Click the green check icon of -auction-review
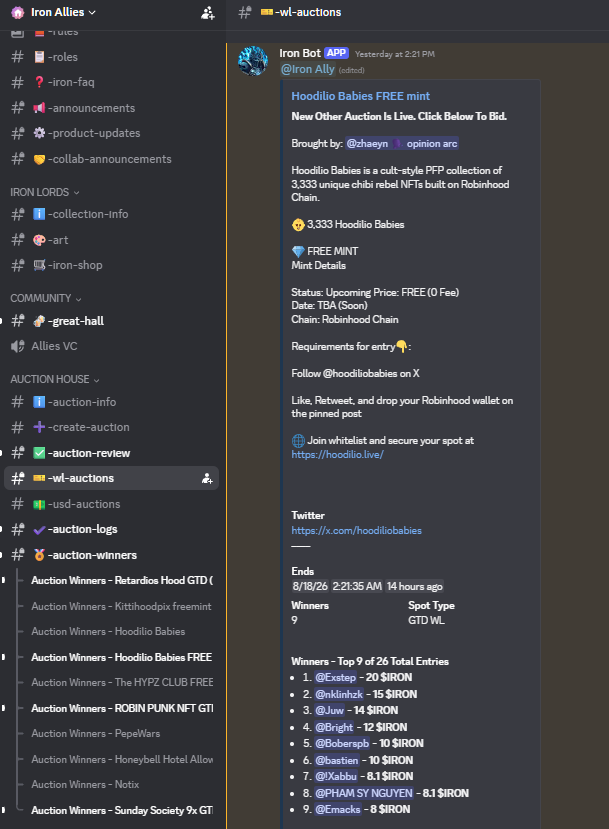This screenshot has height=829, width=609. (x=39, y=453)
